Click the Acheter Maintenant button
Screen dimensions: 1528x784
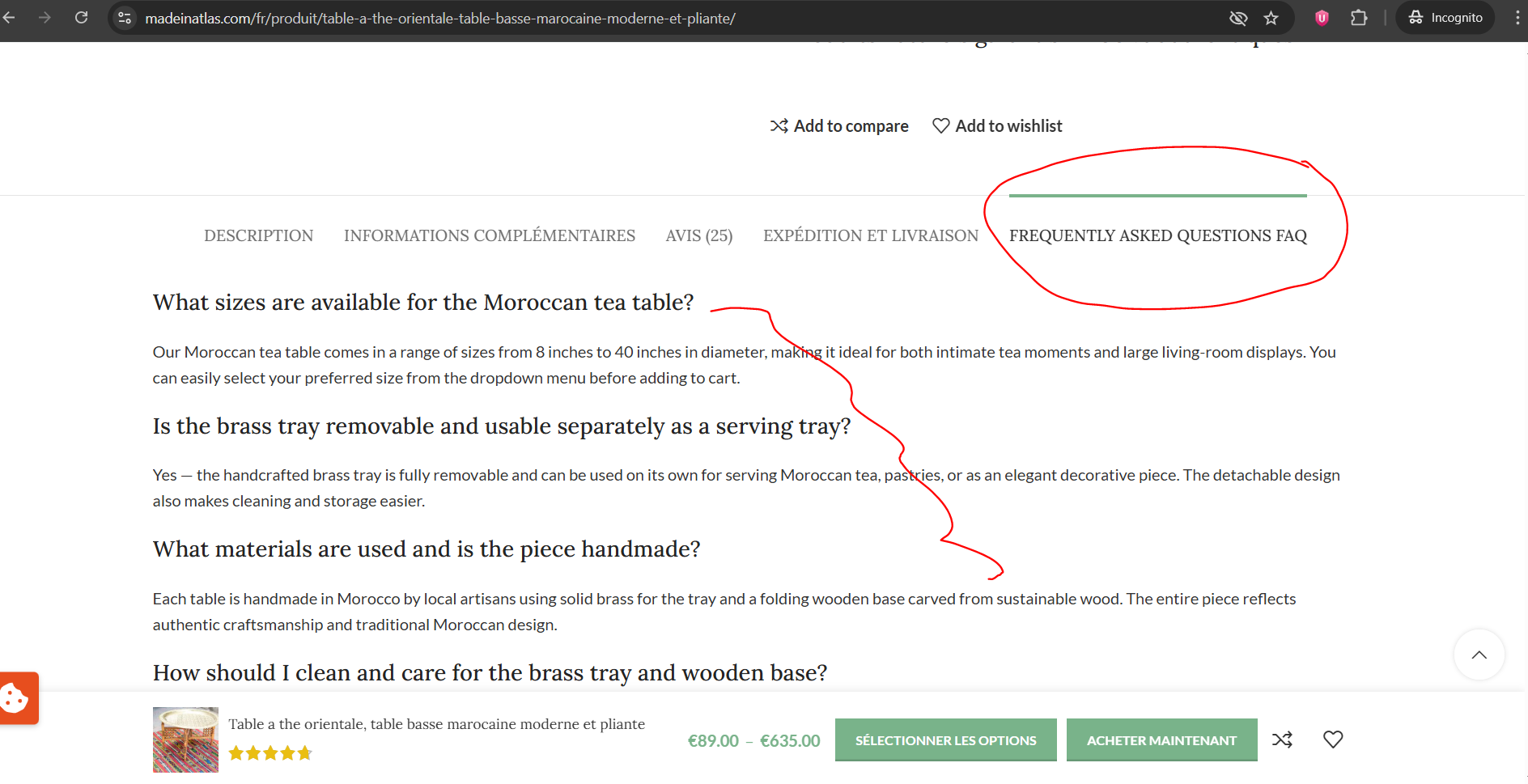coord(1161,740)
